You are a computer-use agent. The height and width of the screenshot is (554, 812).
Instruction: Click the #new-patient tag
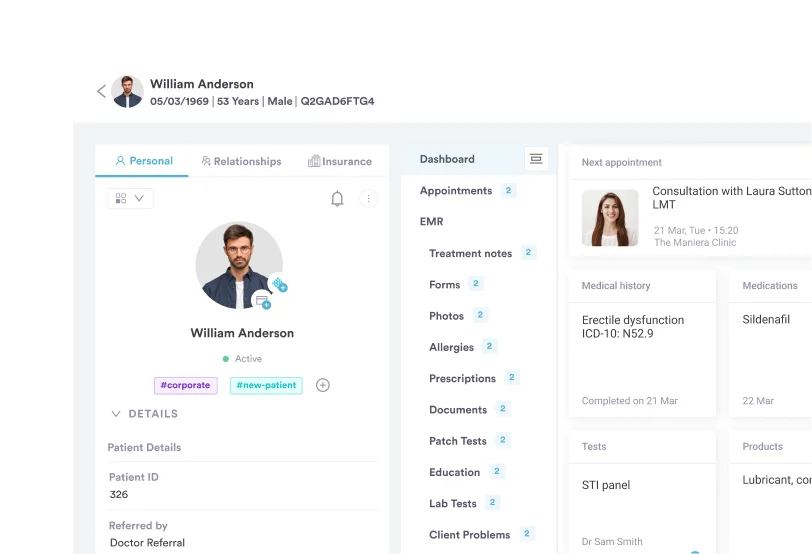click(x=266, y=385)
